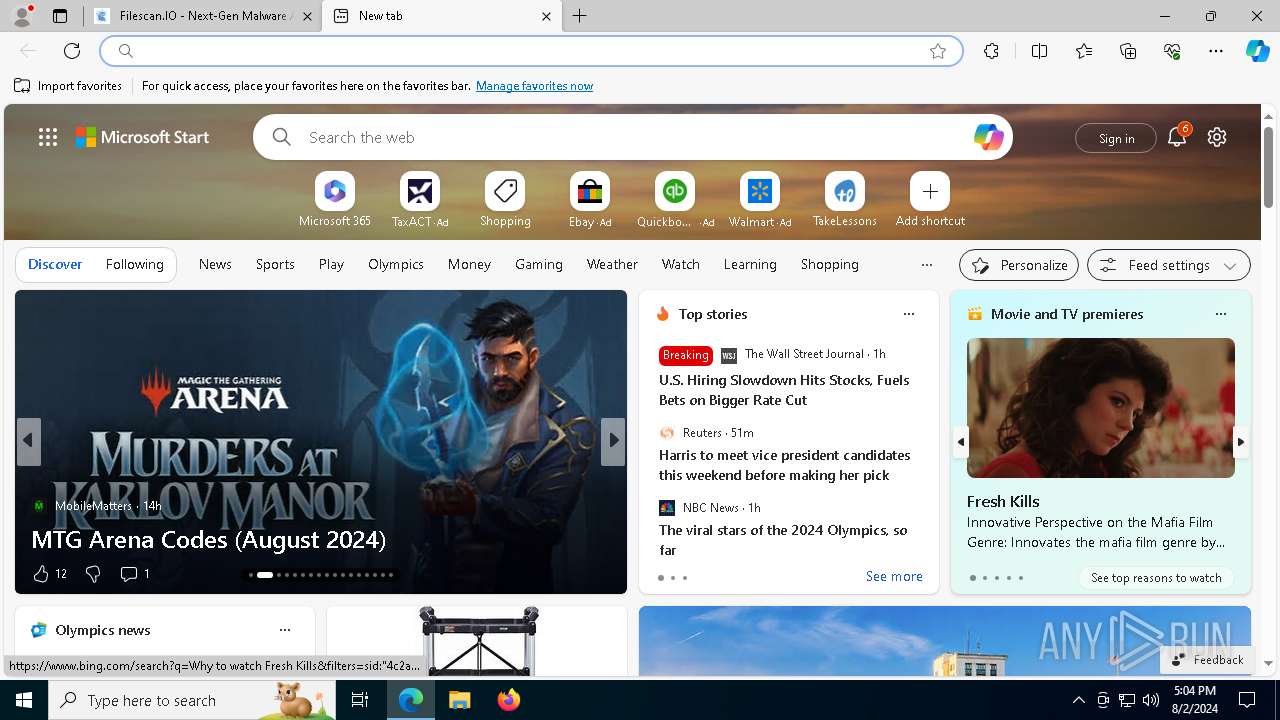This screenshot has height=720, width=1280.
Task: Open Olympics news card options menu
Action: 285,630
